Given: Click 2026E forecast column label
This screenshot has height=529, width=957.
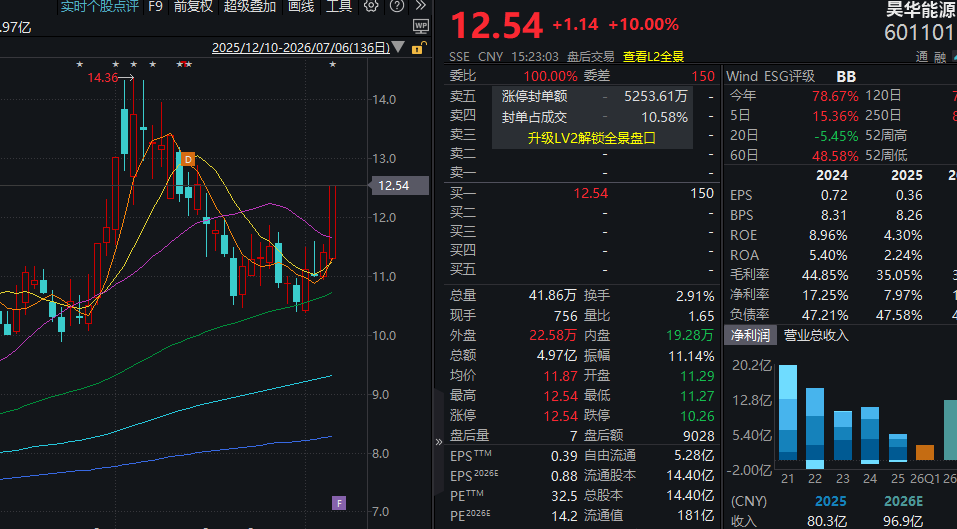Looking at the screenshot, I should click(904, 501).
